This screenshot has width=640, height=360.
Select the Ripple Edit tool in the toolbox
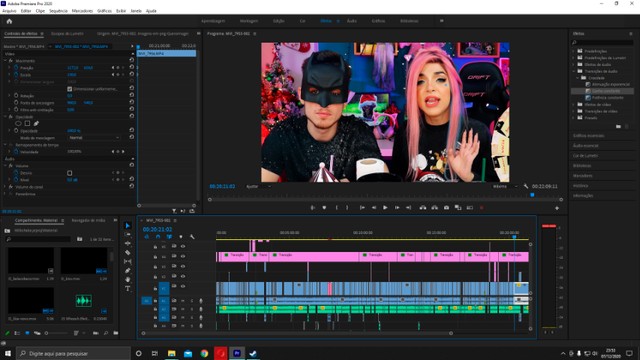pyautogui.click(x=127, y=243)
